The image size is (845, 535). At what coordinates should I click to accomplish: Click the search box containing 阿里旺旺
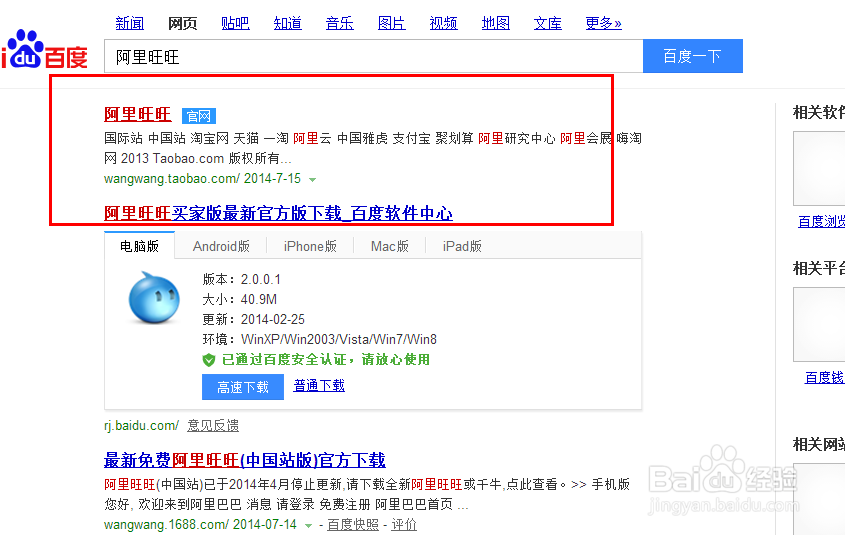coord(373,56)
